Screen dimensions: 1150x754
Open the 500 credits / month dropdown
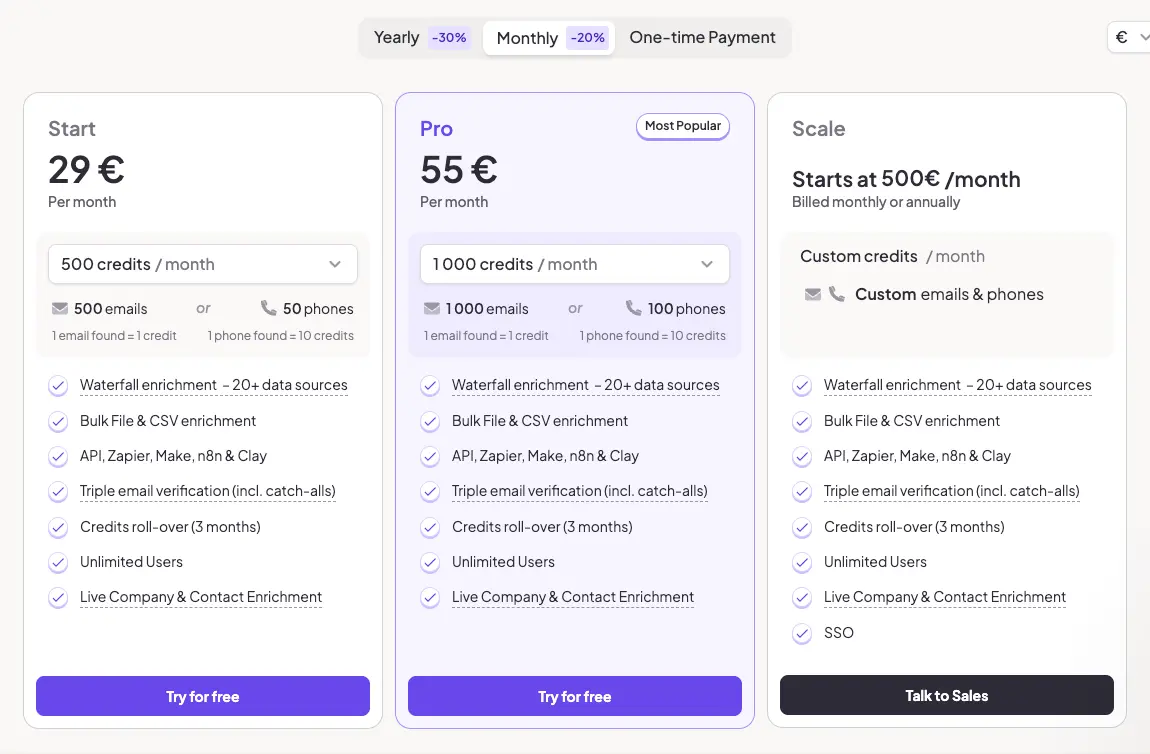[x=203, y=264]
